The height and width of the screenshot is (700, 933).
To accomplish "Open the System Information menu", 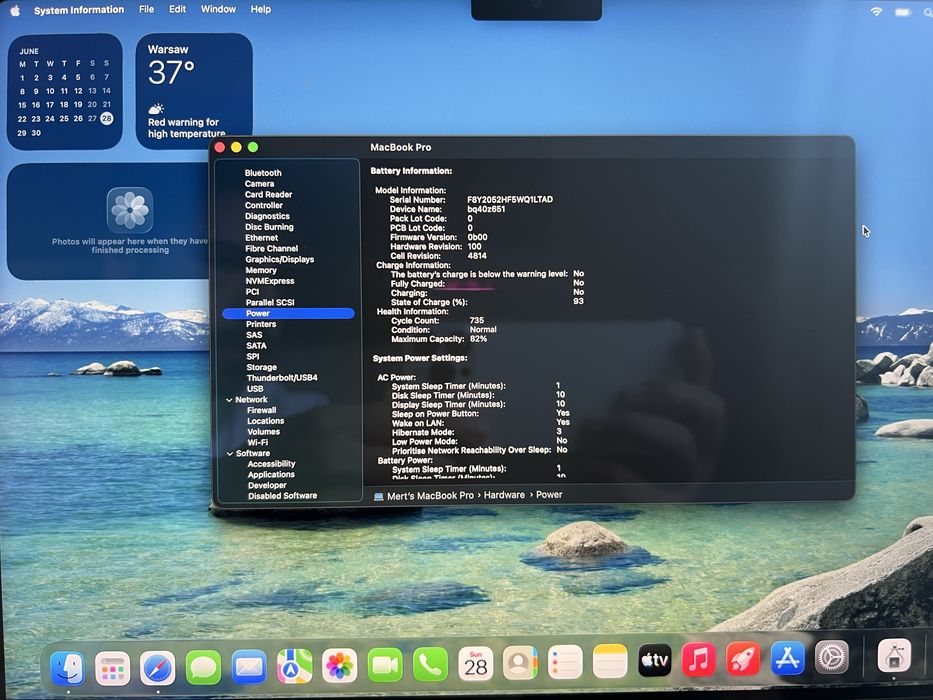I will pyautogui.click(x=79, y=10).
